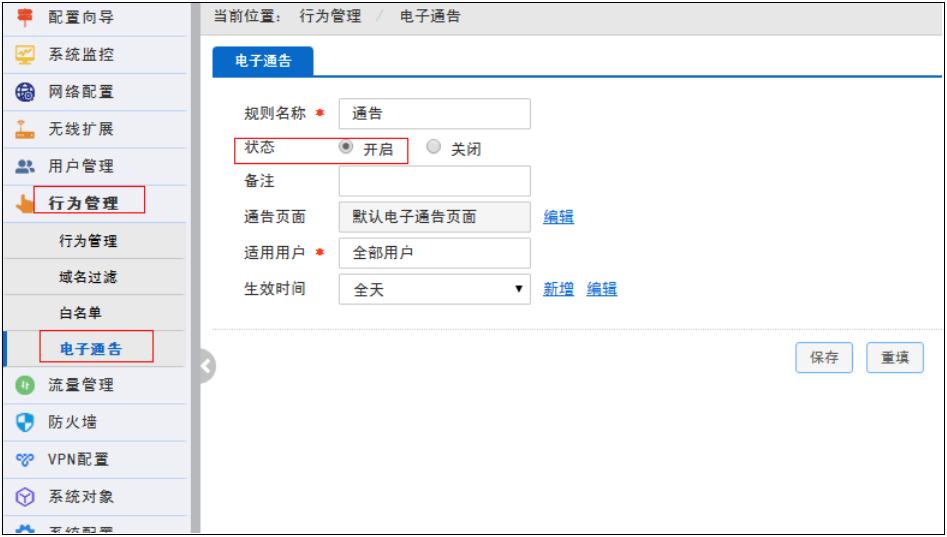
Task: Click the 防火墙 shield icon
Action: (28, 422)
